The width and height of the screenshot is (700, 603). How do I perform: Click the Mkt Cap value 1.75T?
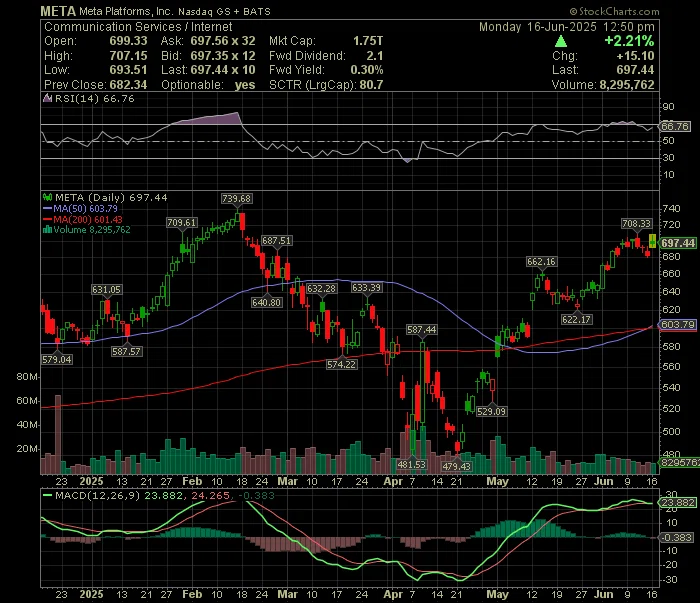[368, 41]
